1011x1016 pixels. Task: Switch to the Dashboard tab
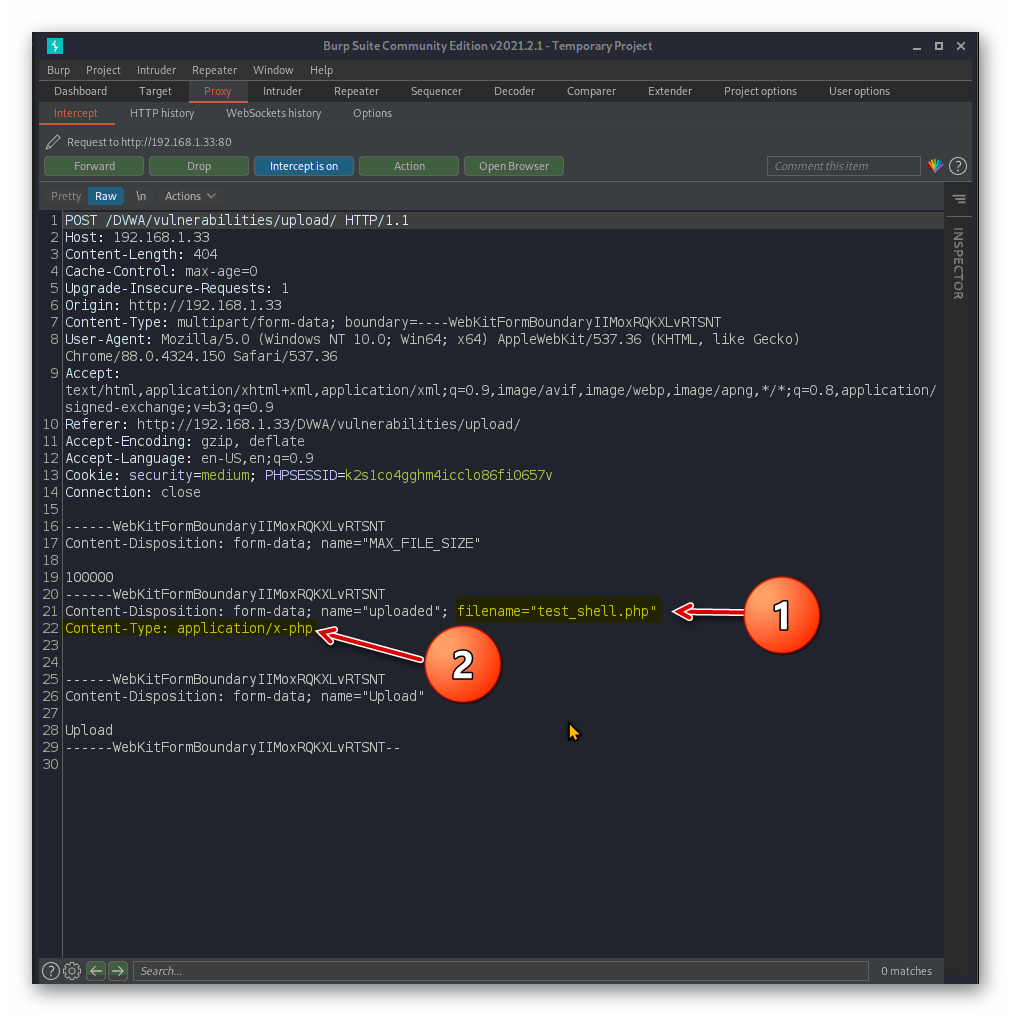(x=80, y=91)
